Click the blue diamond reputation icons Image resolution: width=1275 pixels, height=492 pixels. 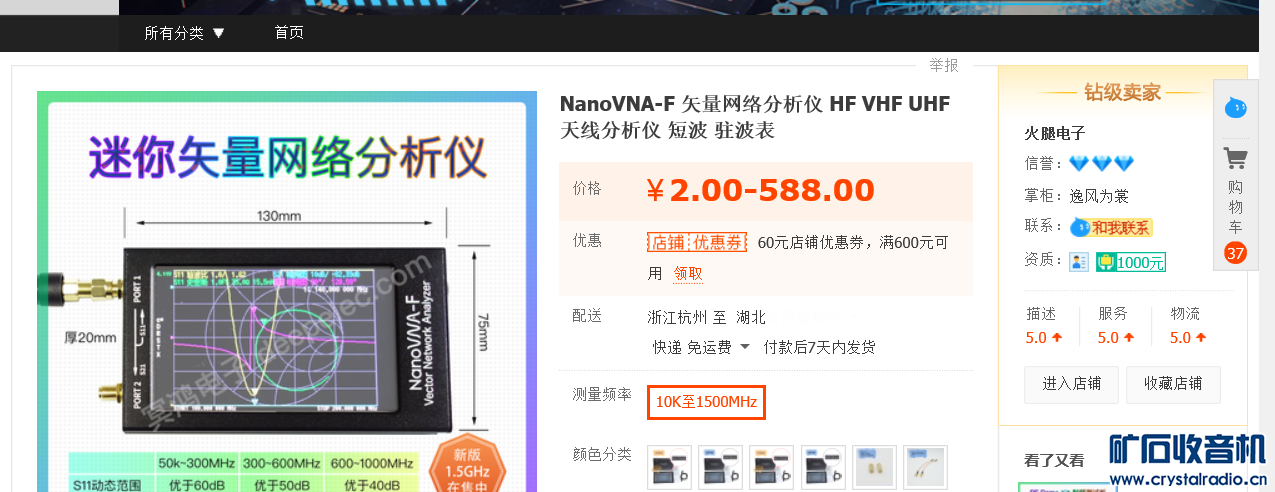click(1102, 163)
